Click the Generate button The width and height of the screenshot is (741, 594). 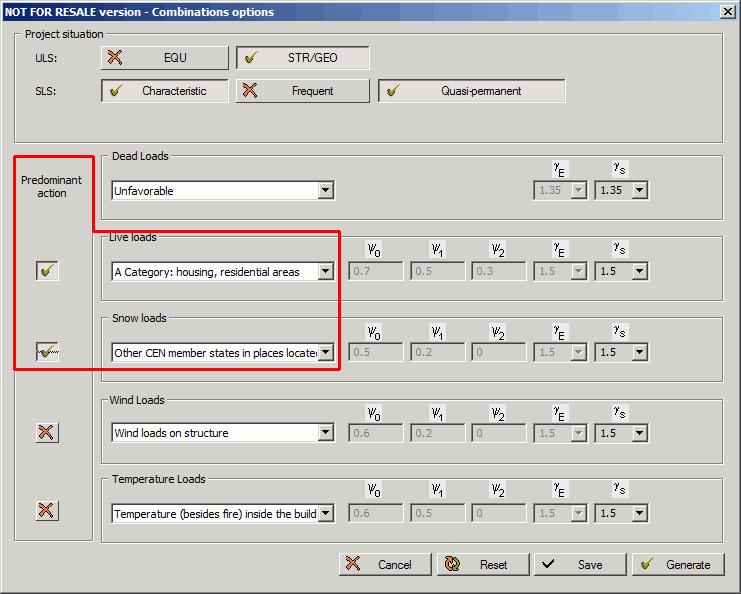tap(678, 564)
